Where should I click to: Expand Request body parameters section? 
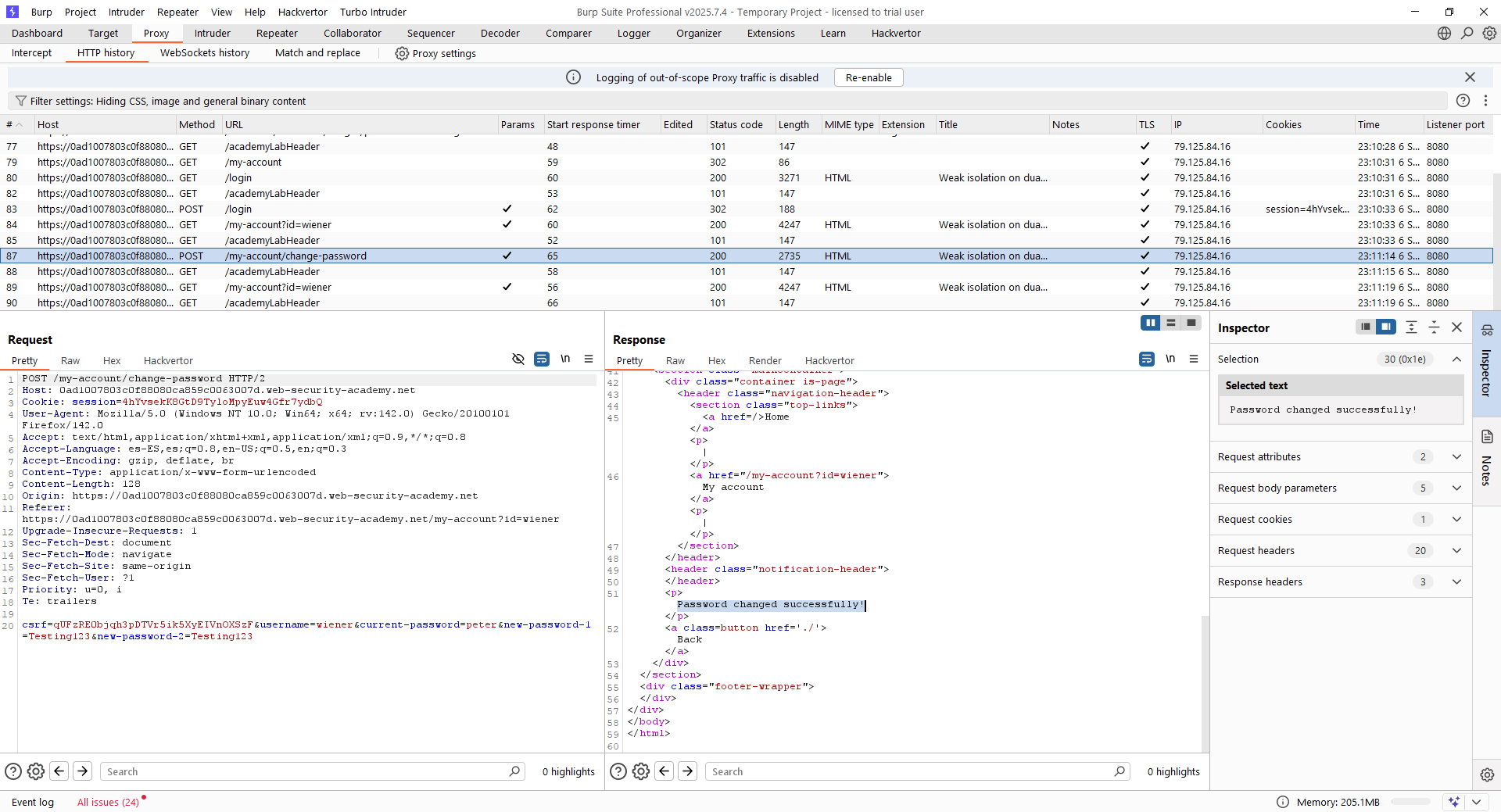[1456, 488]
